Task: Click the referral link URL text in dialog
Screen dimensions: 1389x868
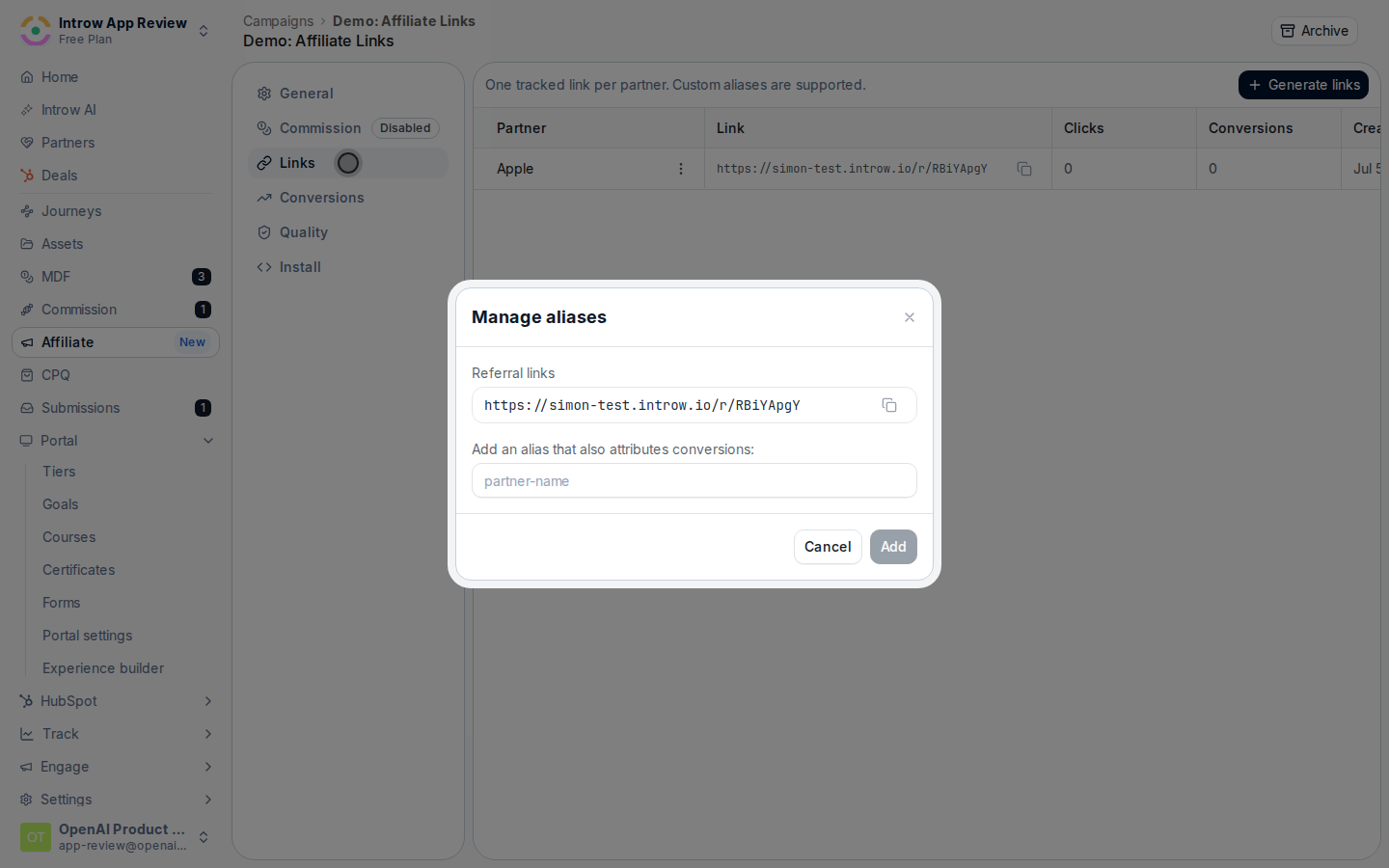Action: (x=642, y=405)
